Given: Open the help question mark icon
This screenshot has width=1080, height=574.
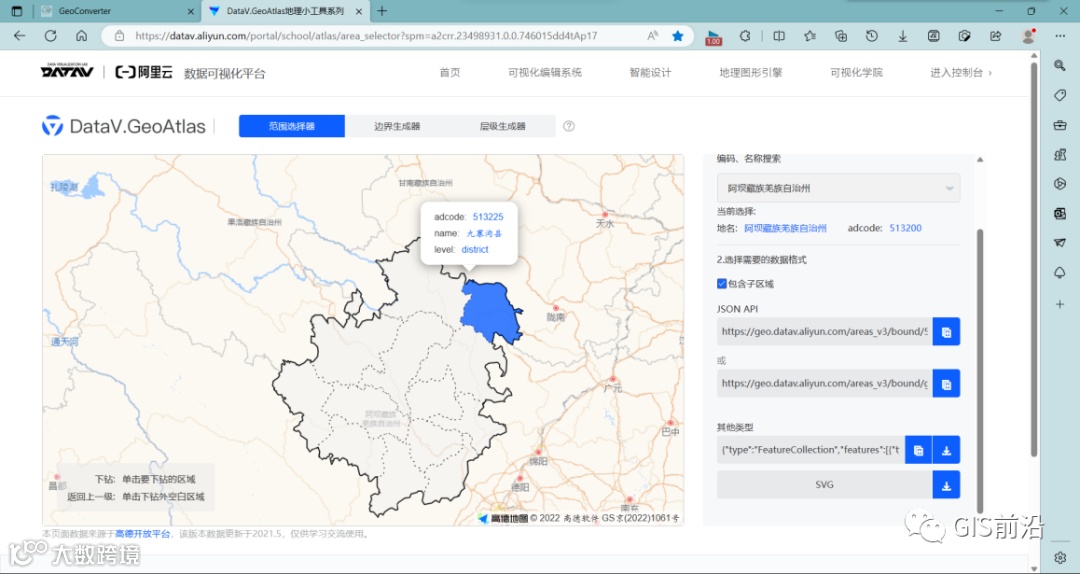Looking at the screenshot, I should coord(569,126).
